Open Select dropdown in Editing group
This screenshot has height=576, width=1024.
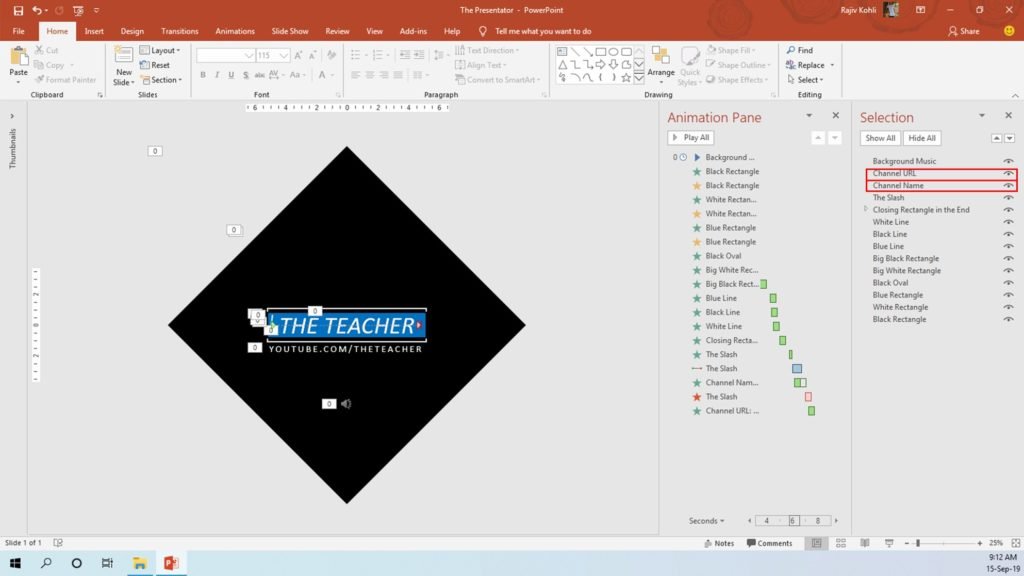(805, 80)
